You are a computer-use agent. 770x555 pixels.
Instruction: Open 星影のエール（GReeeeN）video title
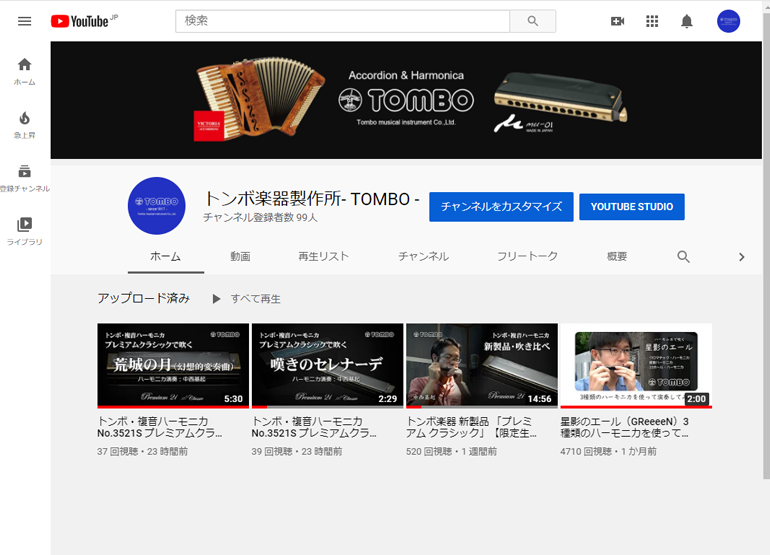tap(625, 427)
